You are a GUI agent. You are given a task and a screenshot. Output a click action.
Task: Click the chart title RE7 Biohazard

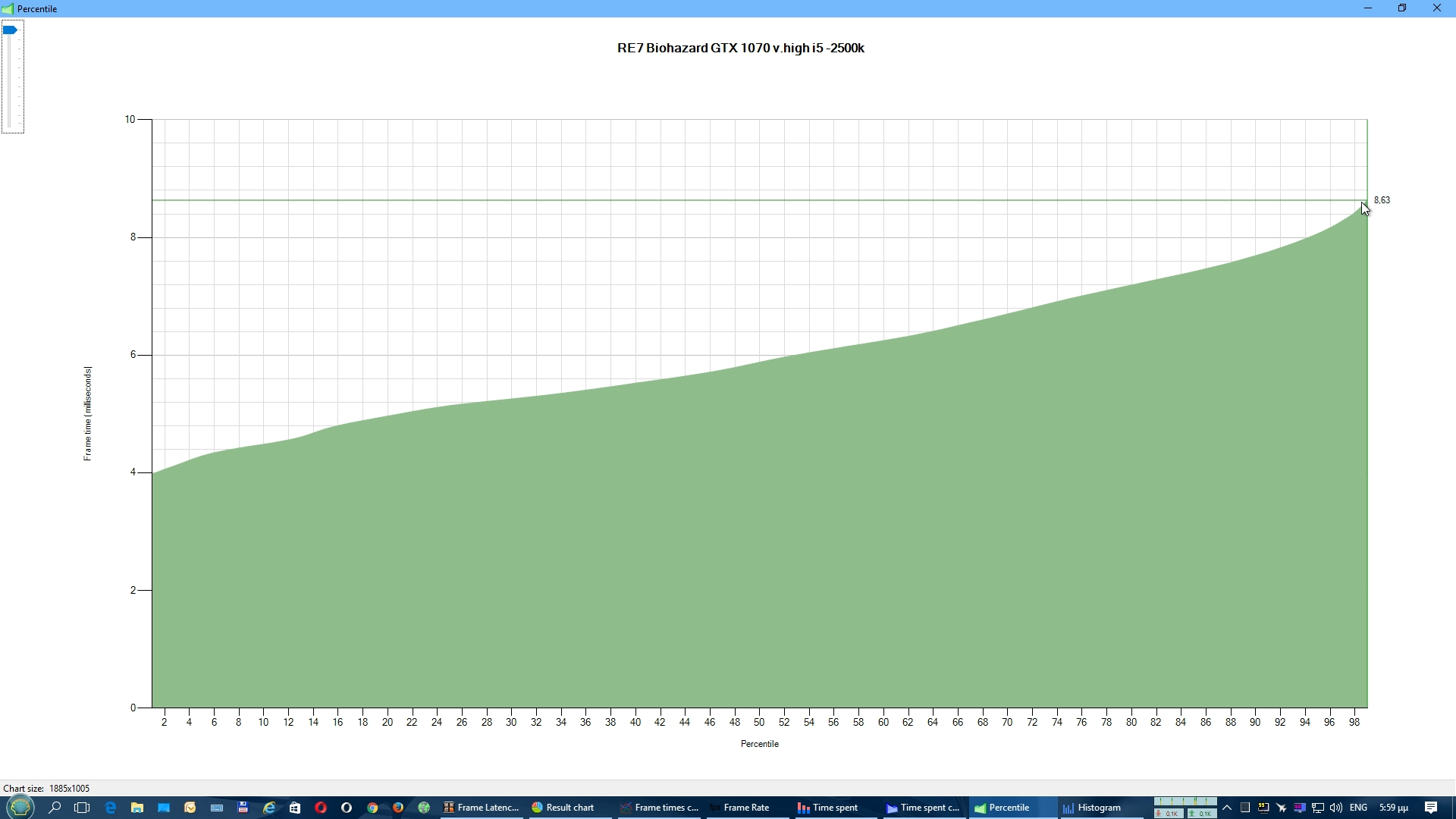(741, 48)
